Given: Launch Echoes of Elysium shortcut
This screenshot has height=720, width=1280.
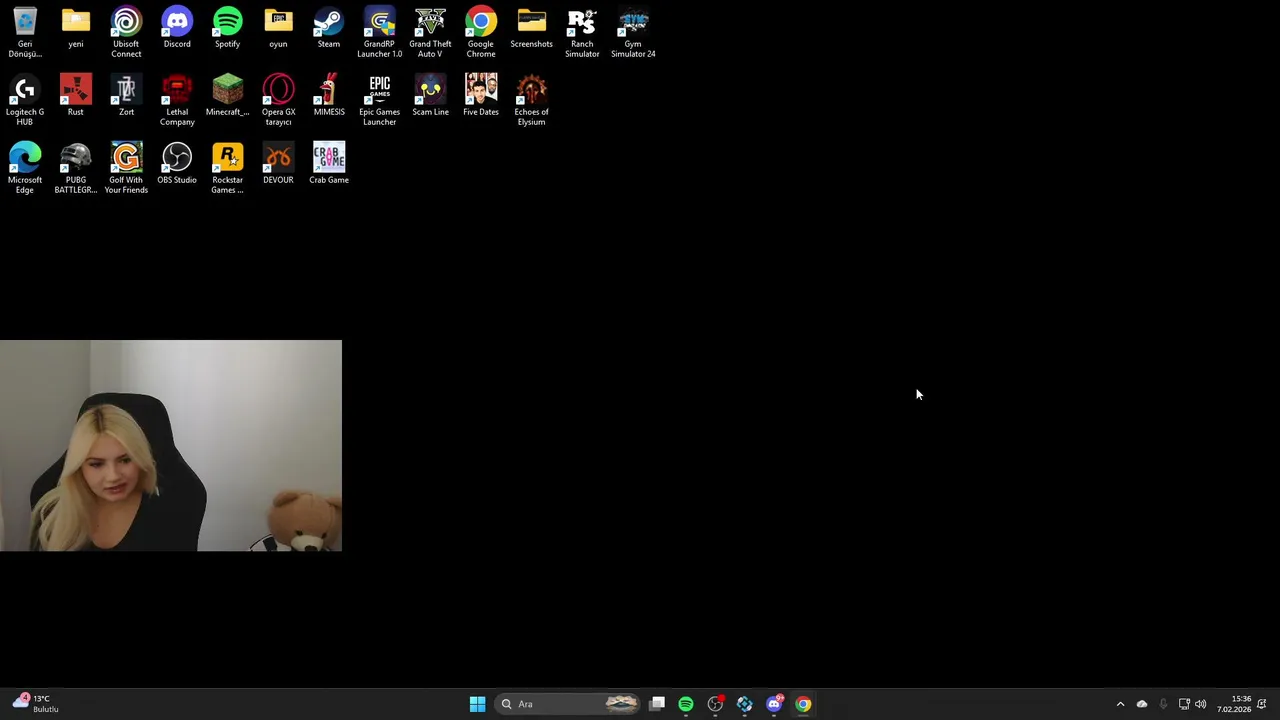Looking at the screenshot, I should coord(531,101).
